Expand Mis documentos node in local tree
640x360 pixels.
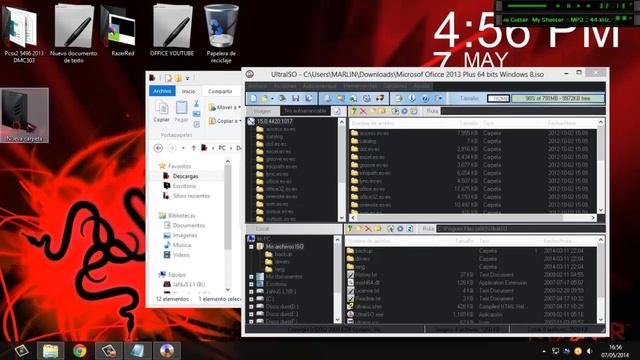click(x=251, y=277)
